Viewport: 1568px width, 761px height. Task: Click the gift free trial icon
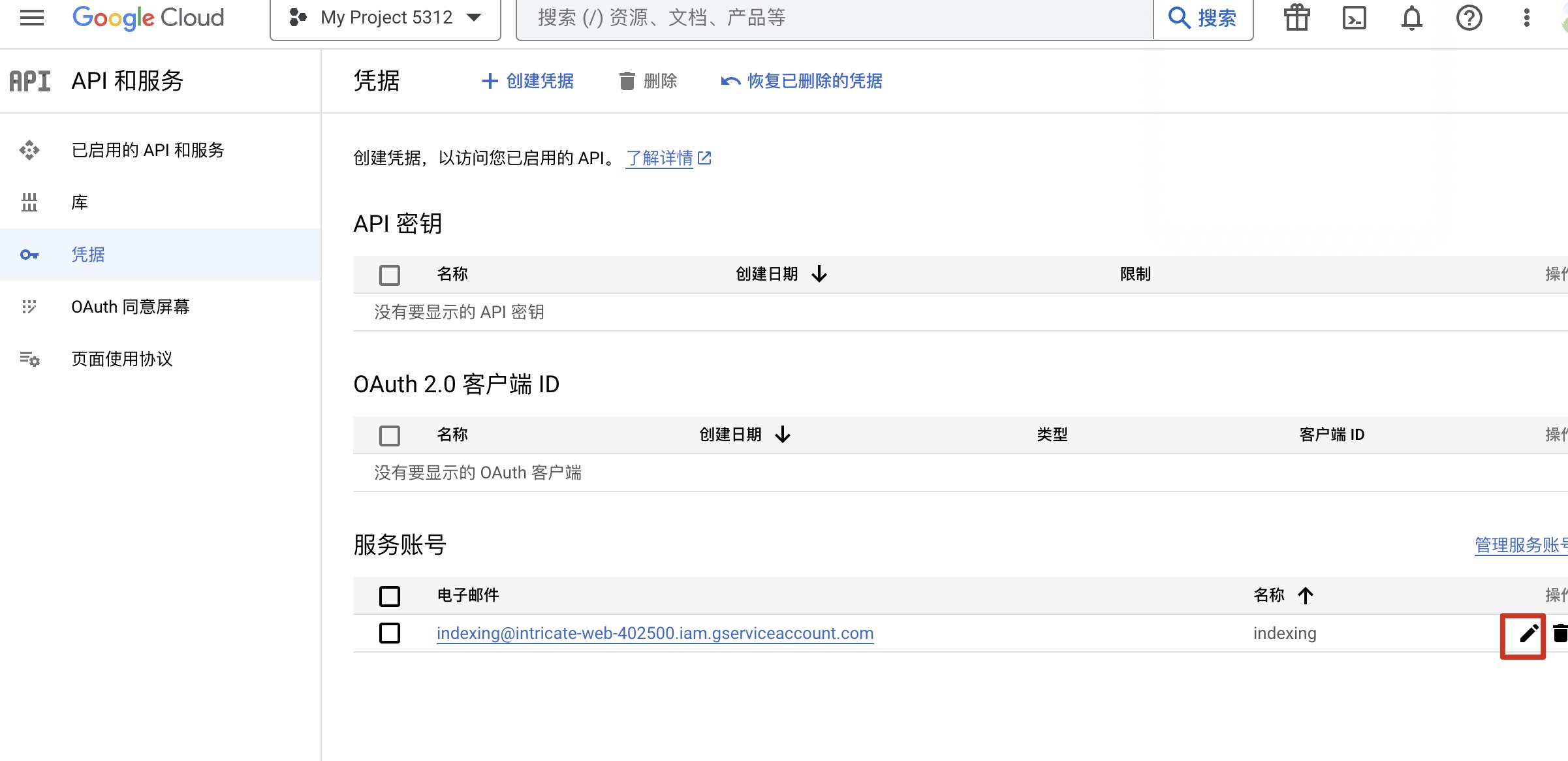click(x=1296, y=18)
